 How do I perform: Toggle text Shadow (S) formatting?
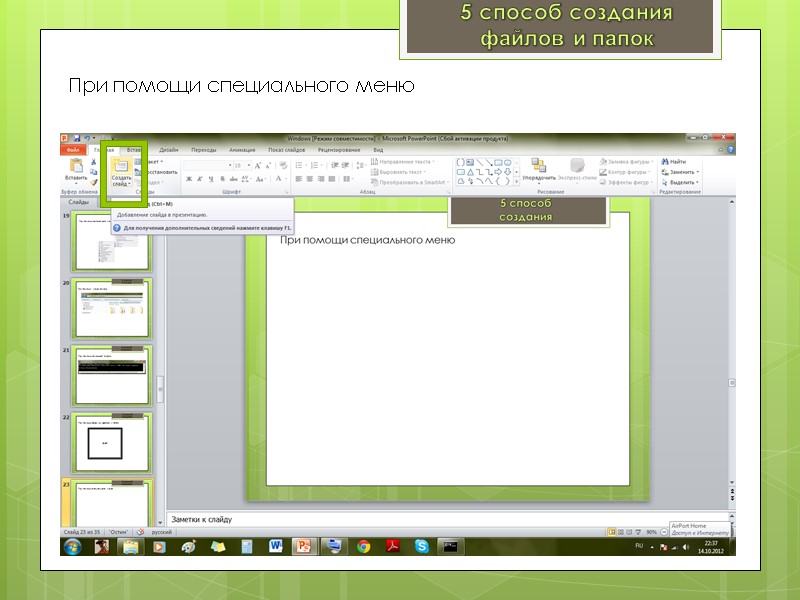222,179
